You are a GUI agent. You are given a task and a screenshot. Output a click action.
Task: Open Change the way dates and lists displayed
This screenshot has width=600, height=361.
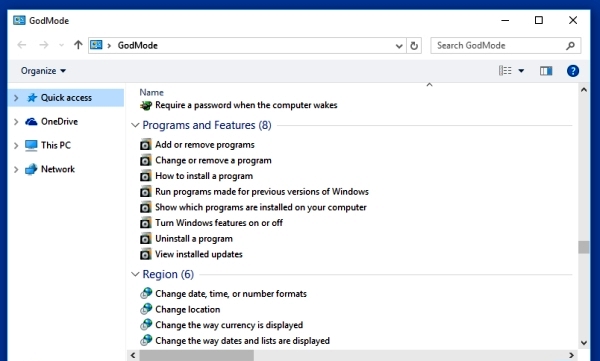(242, 341)
